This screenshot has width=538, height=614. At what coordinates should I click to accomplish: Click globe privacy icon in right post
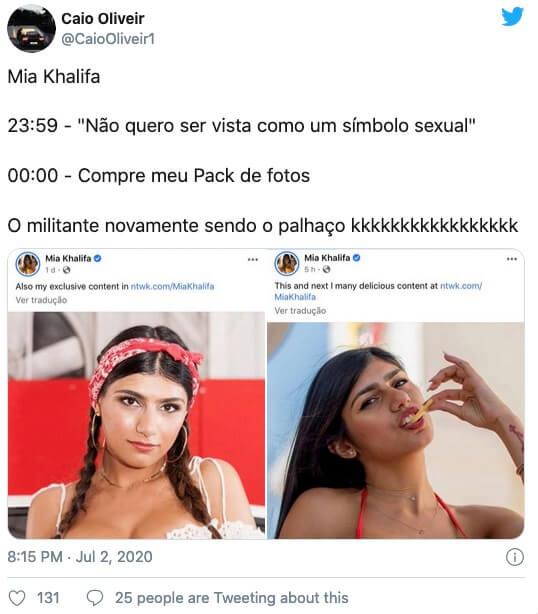[327, 269]
